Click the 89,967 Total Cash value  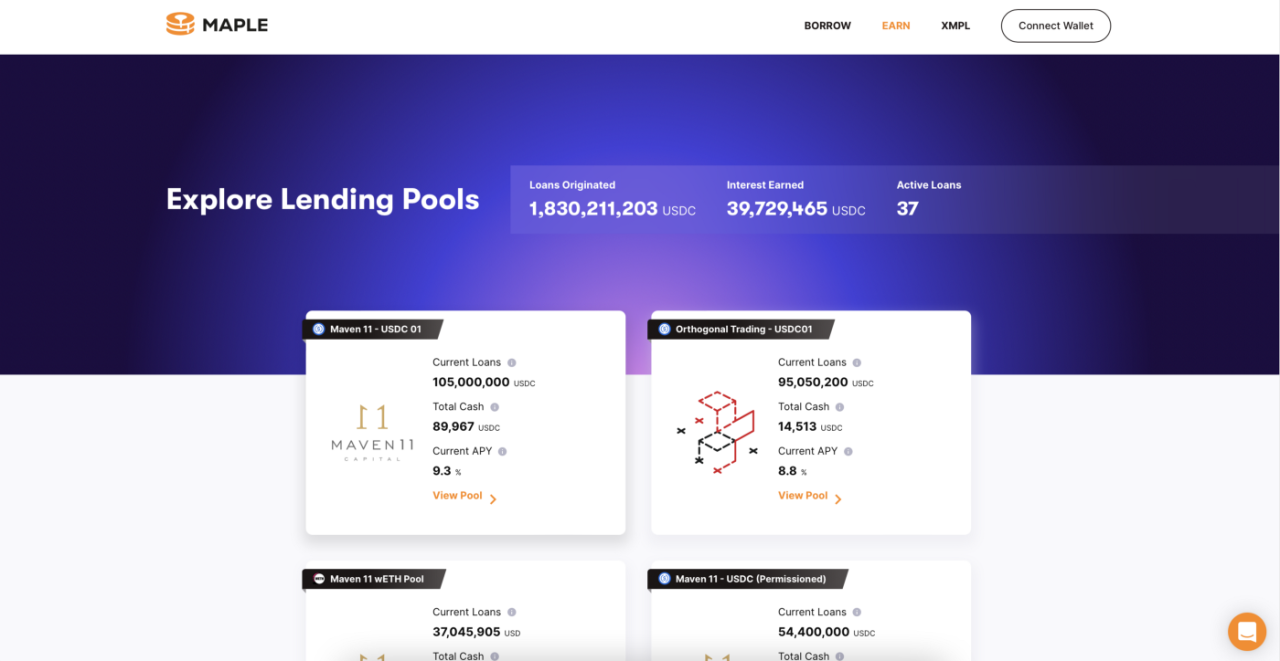click(x=453, y=427)
